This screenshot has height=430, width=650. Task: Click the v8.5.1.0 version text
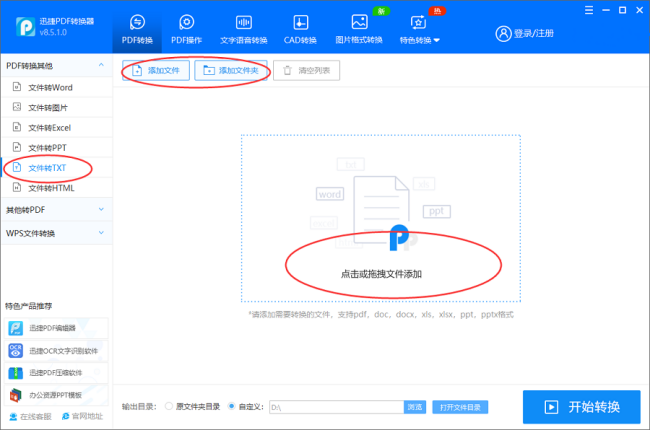[x=53, y=32]
